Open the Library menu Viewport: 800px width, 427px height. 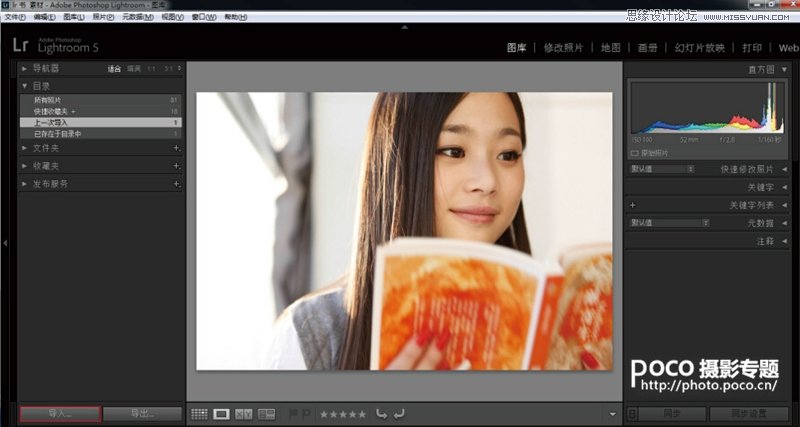pos(74,17)
